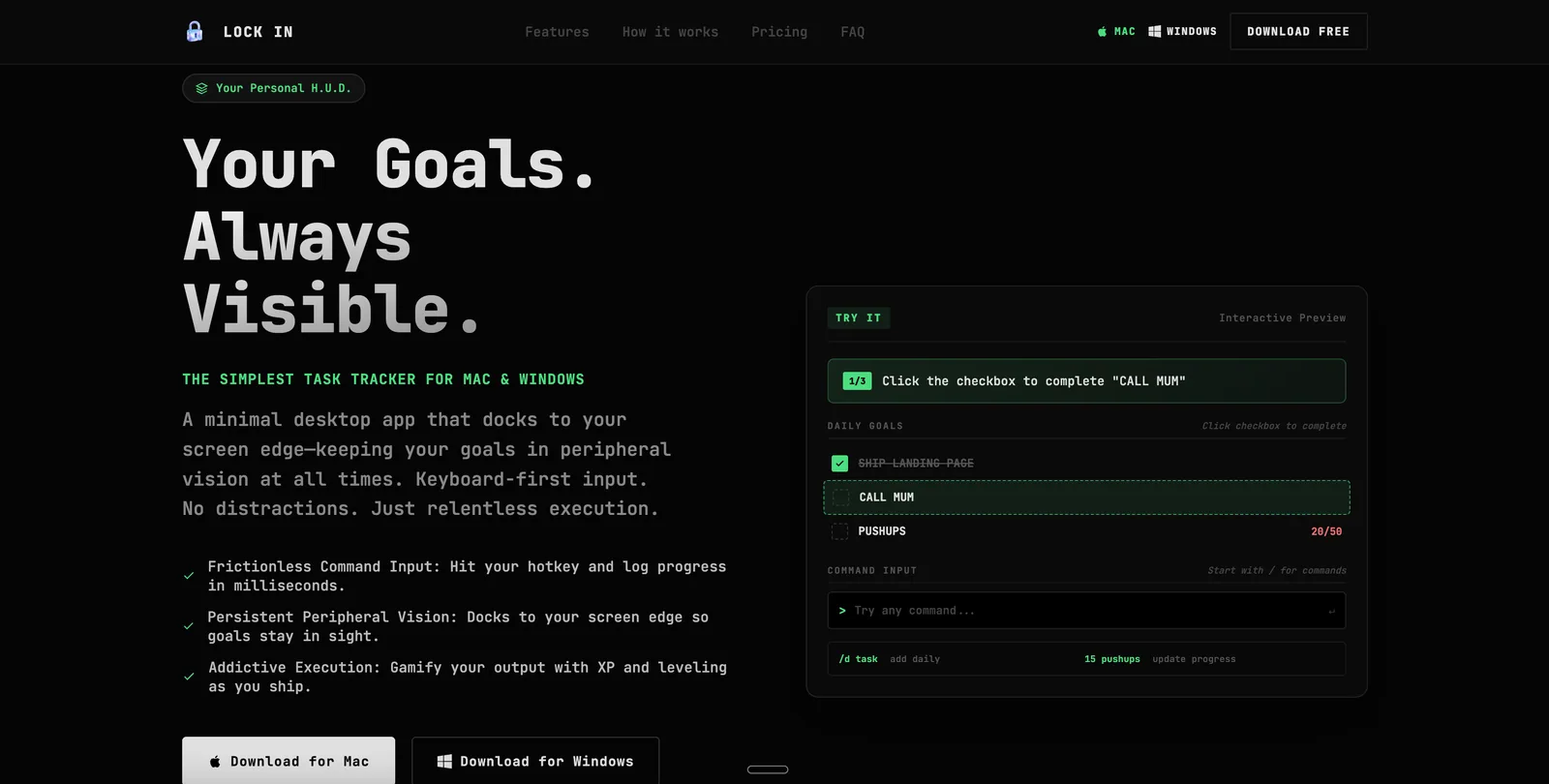1549x784 pixels.
Task: Click Apple icon in Download for Mac button
Action: (x=215, y=762)
